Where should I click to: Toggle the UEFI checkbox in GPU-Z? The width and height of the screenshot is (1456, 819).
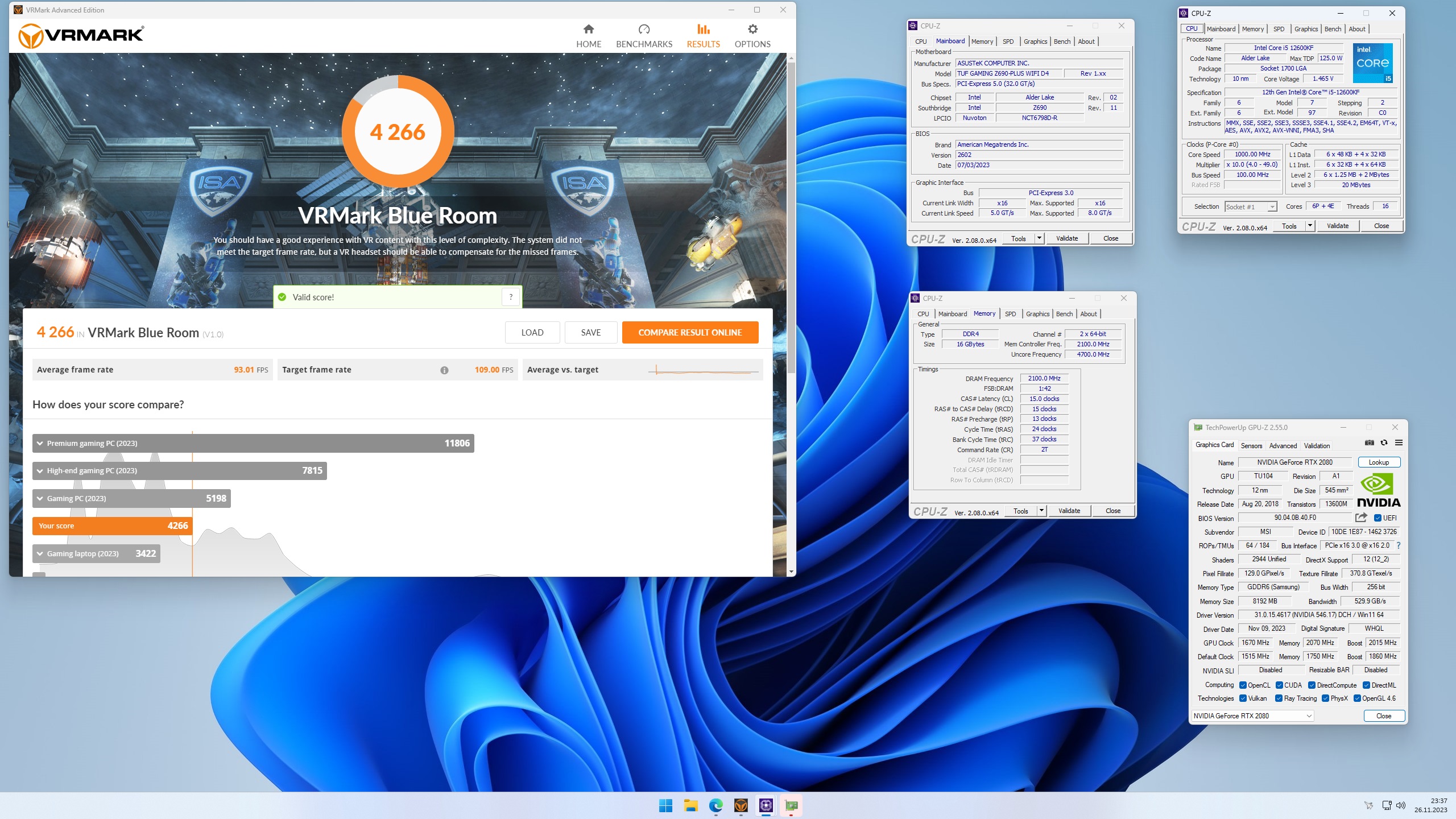click(x=1378, y=518)
